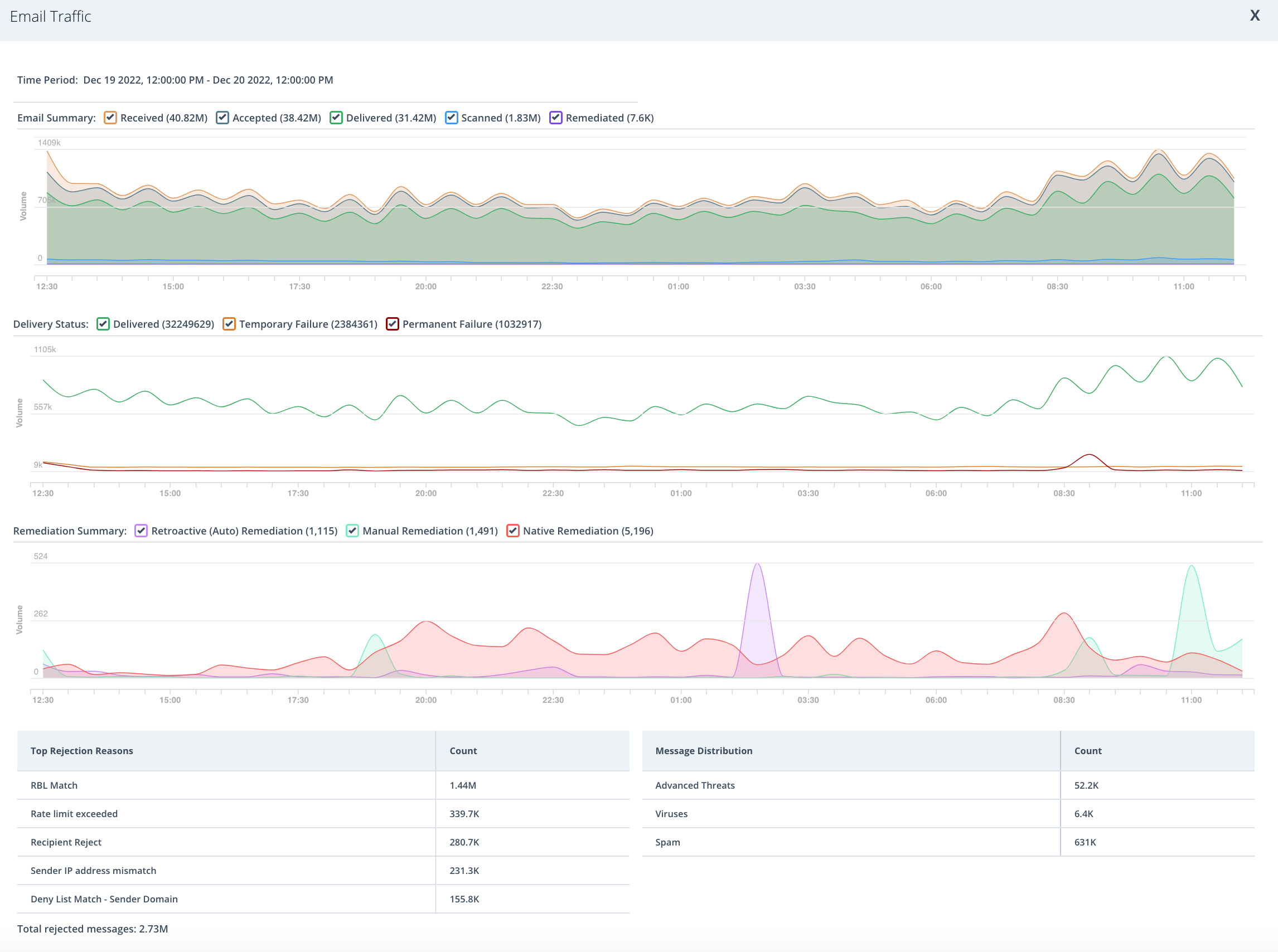
Task: Disable the Remediated (7.6K) series
Action: pos(556,118)
